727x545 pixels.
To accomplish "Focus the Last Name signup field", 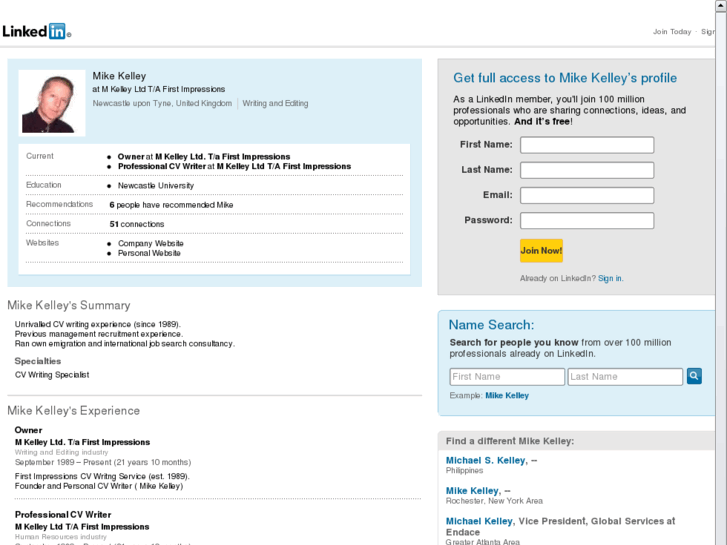I will coord(587,170).
